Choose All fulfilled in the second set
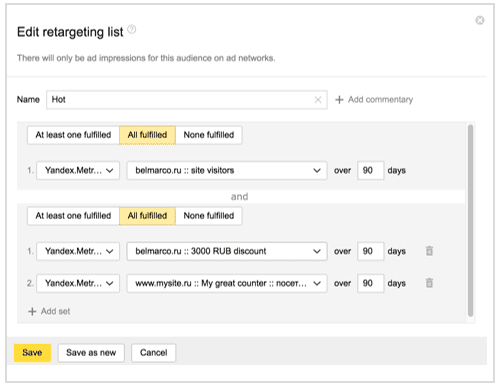500x392 pixels. pos(147,216)
